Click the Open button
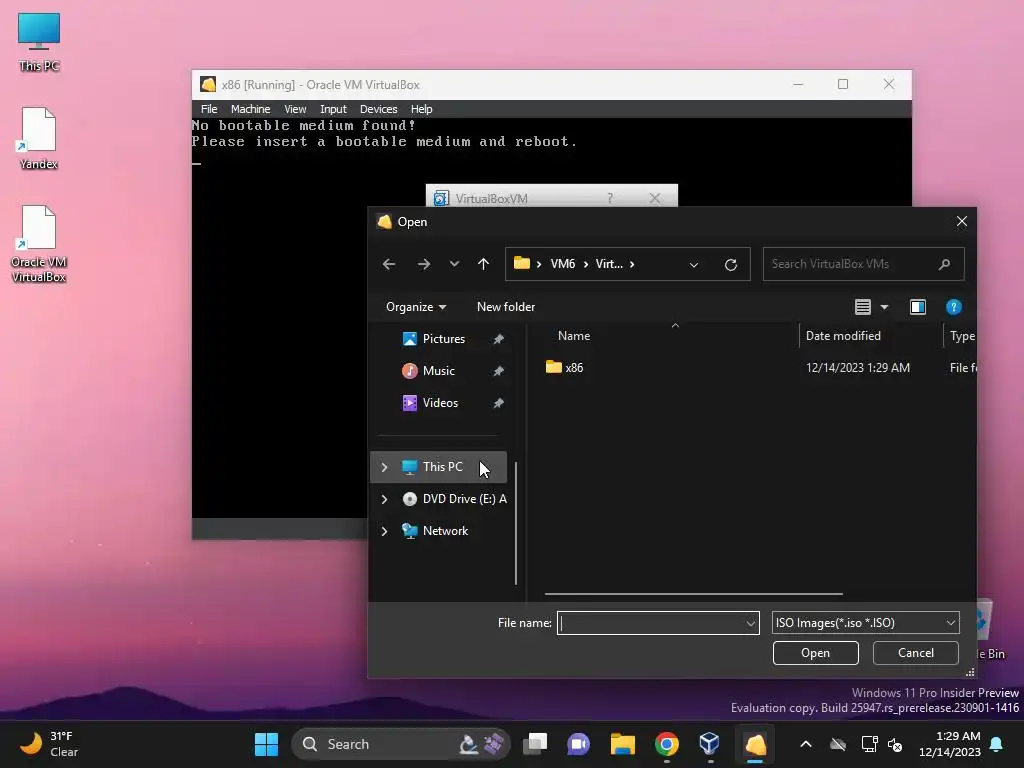The image size is (1024, 768). (x=816, y=653)
